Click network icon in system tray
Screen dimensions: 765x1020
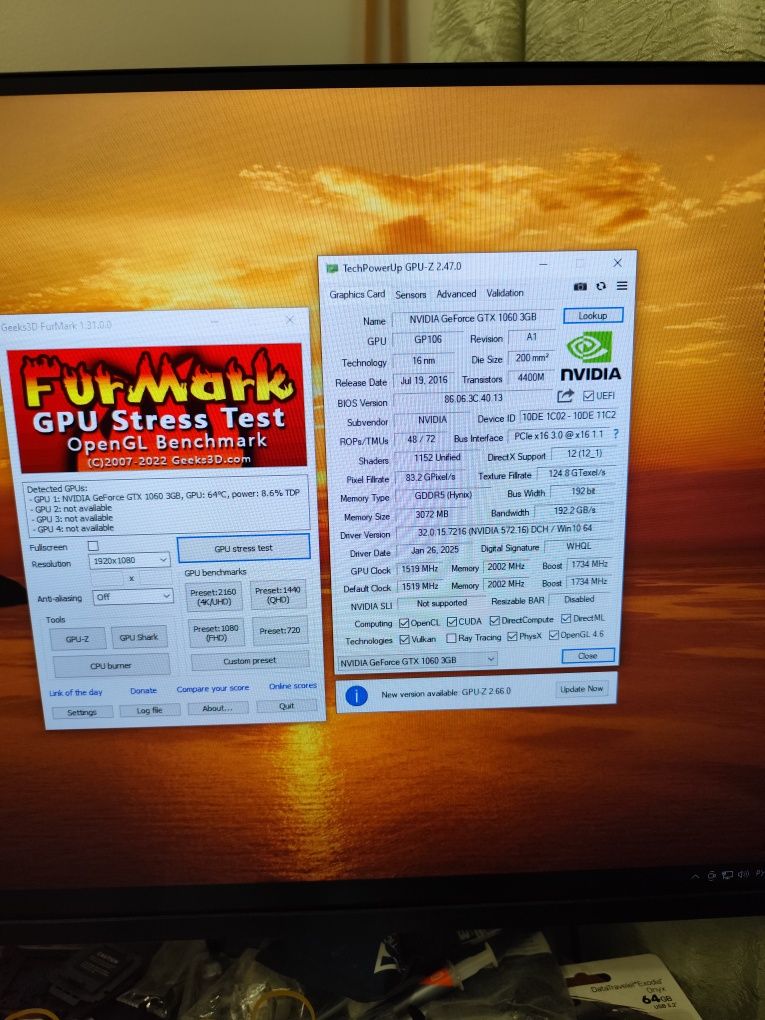(x=727, y=875)
